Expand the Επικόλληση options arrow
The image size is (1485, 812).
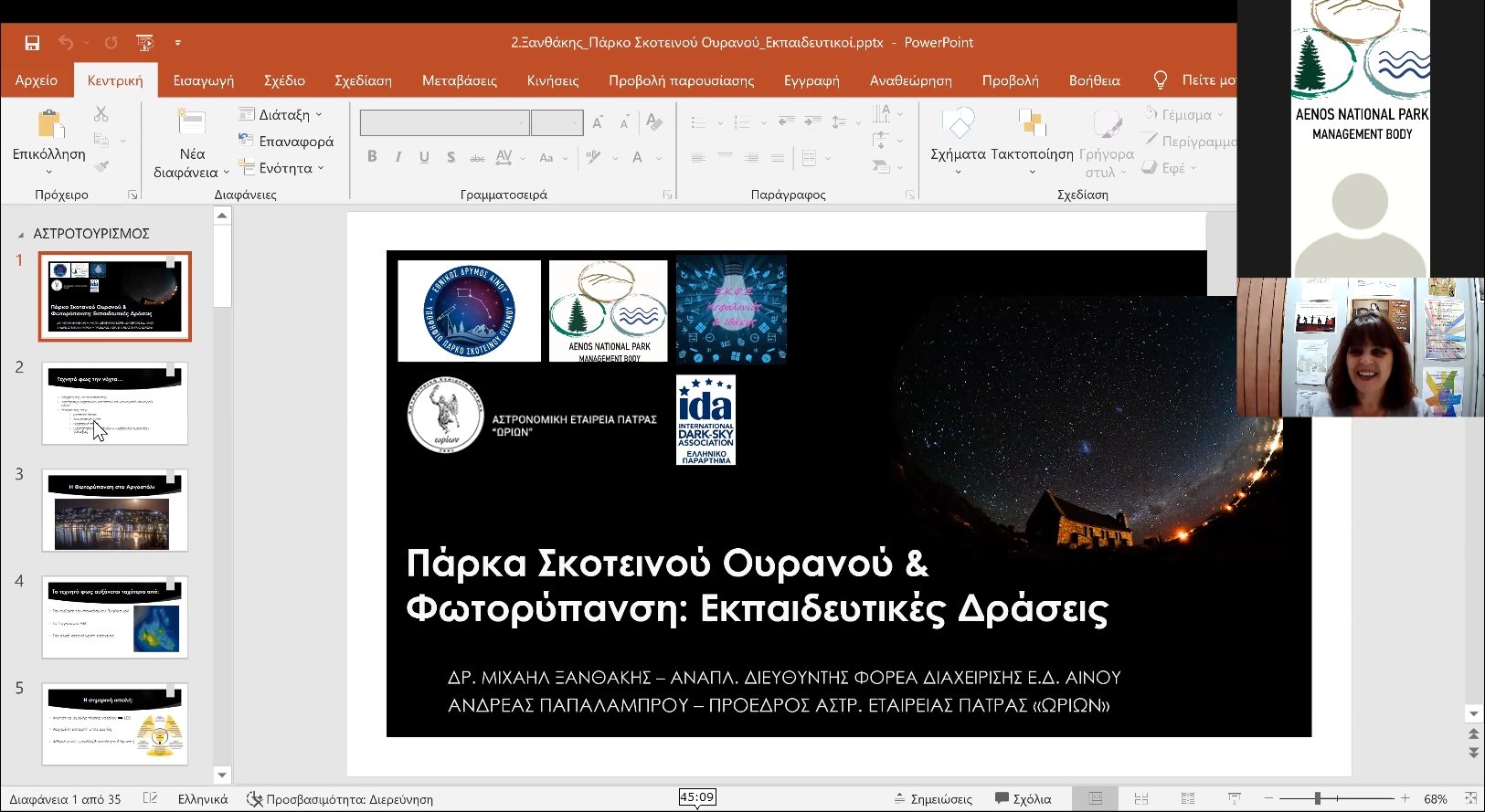tap(49, 172)
